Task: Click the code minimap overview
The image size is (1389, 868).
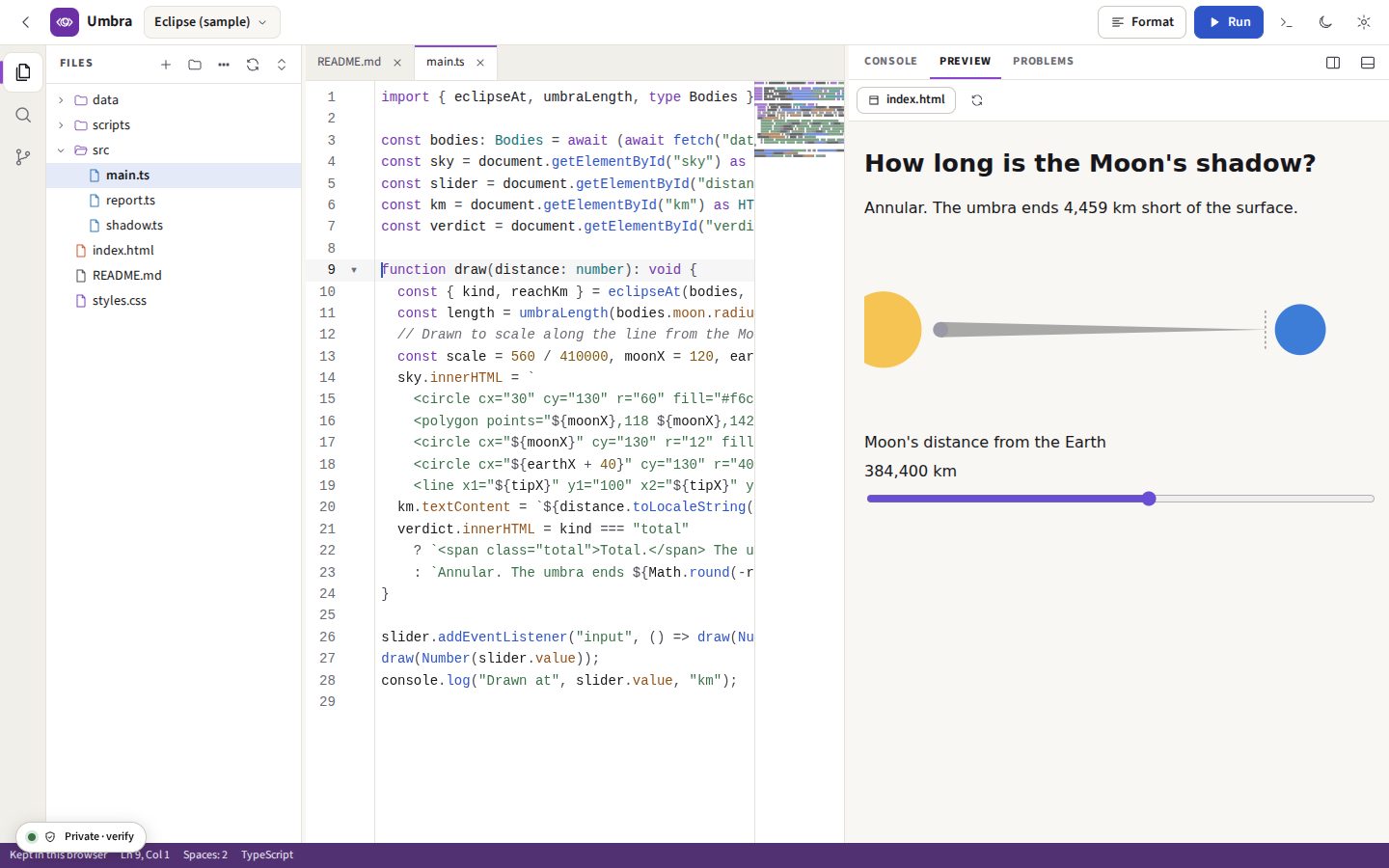Action: pos(800,120)
